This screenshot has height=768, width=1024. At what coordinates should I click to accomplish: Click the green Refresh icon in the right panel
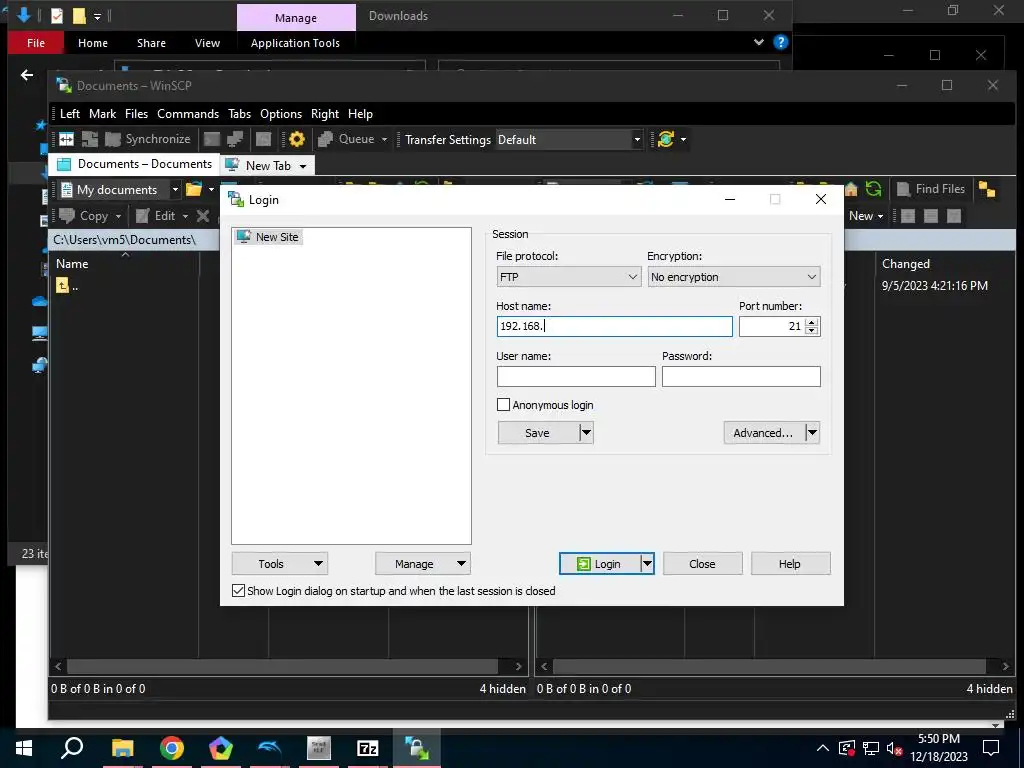click(873, 189)
